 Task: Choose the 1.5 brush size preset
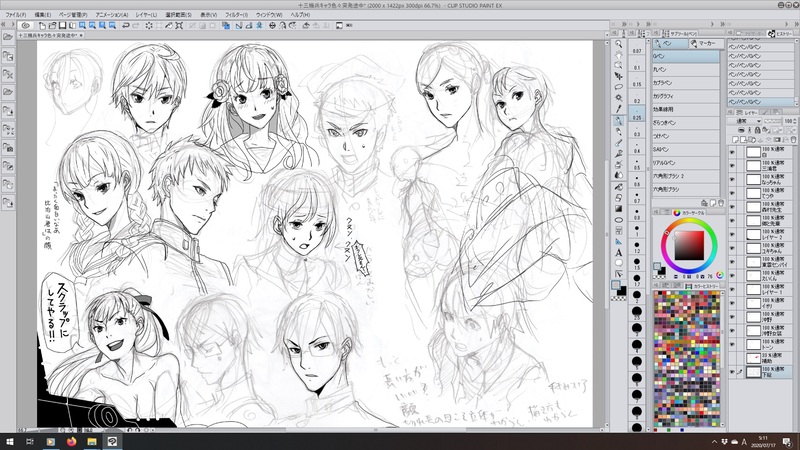coord(637,264)
